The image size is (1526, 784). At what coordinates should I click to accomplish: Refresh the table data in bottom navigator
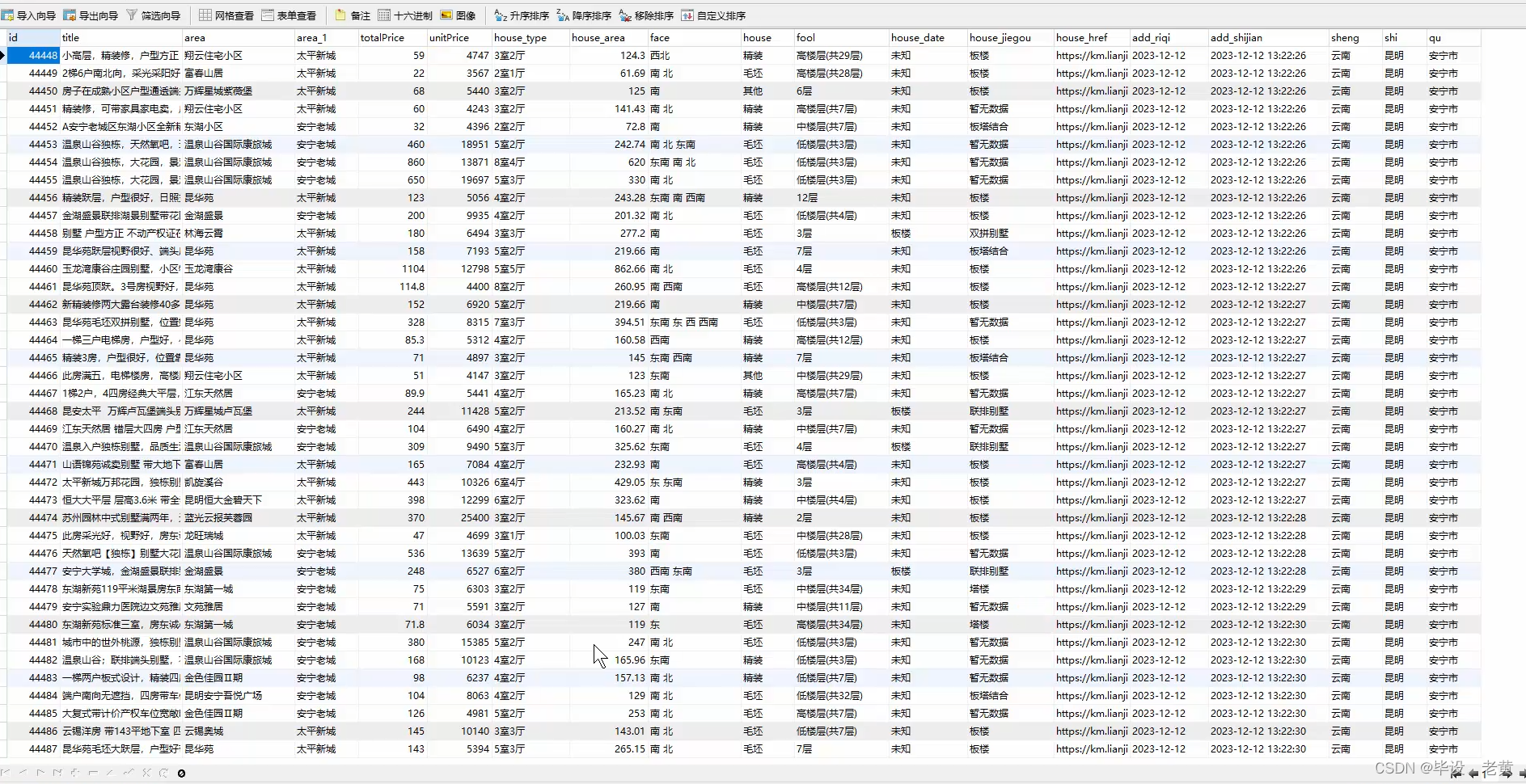pyautogui.click(x=163, y=773)
